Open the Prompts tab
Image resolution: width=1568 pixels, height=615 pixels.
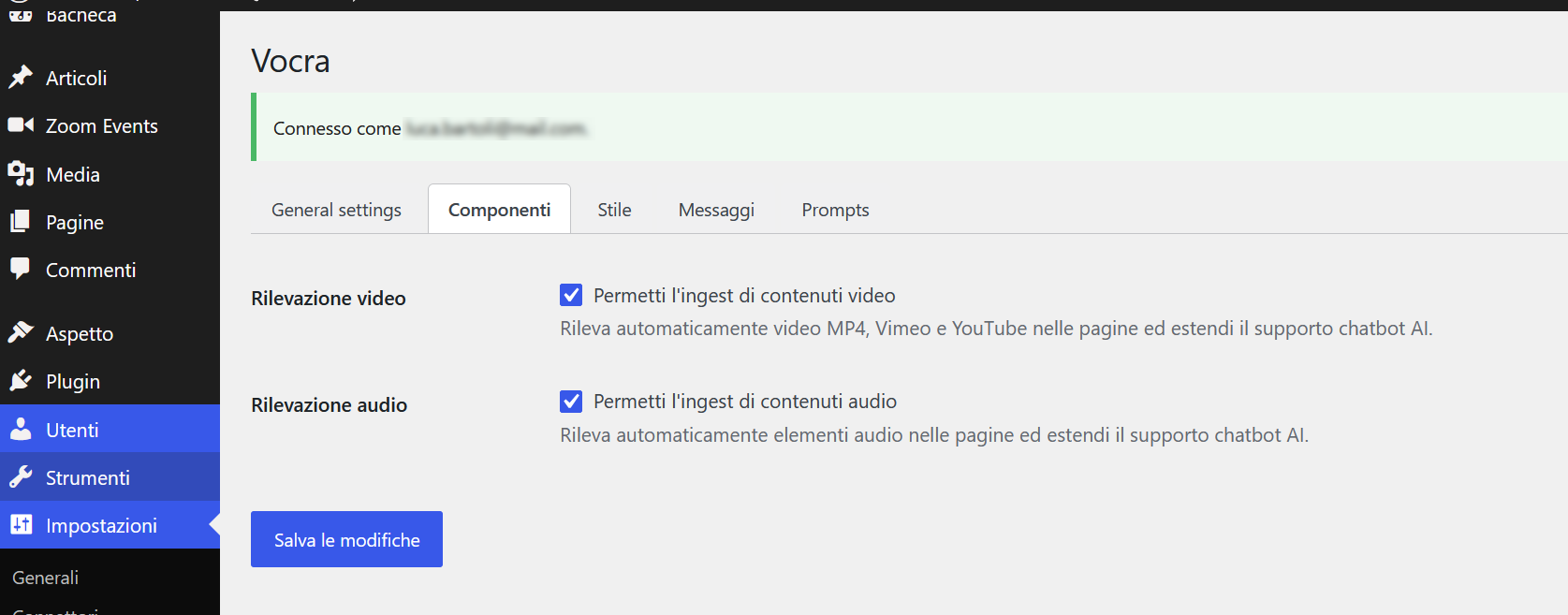pos(835,210)
